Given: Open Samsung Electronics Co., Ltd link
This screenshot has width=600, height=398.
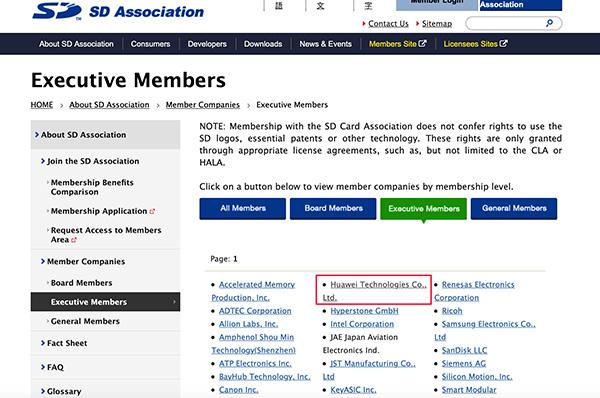Looking at the screenshot, I should pos(485,331).
